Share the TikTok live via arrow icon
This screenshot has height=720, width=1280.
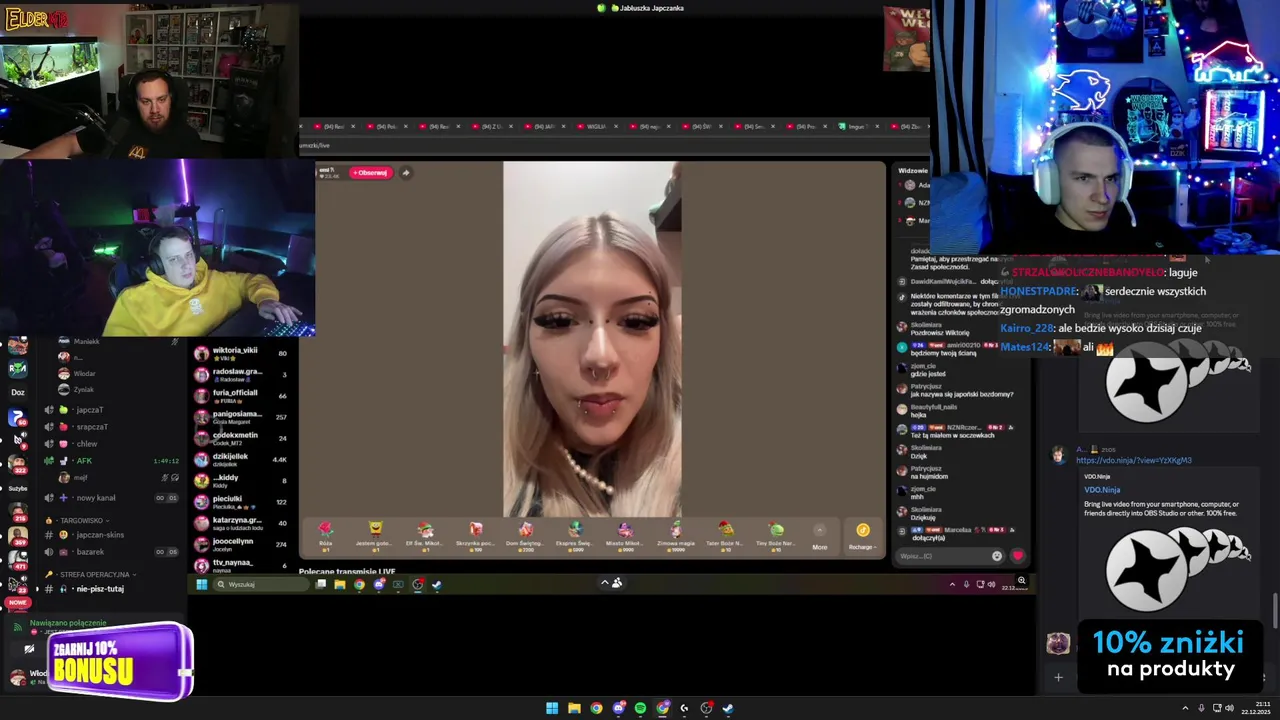pos(406,172)
